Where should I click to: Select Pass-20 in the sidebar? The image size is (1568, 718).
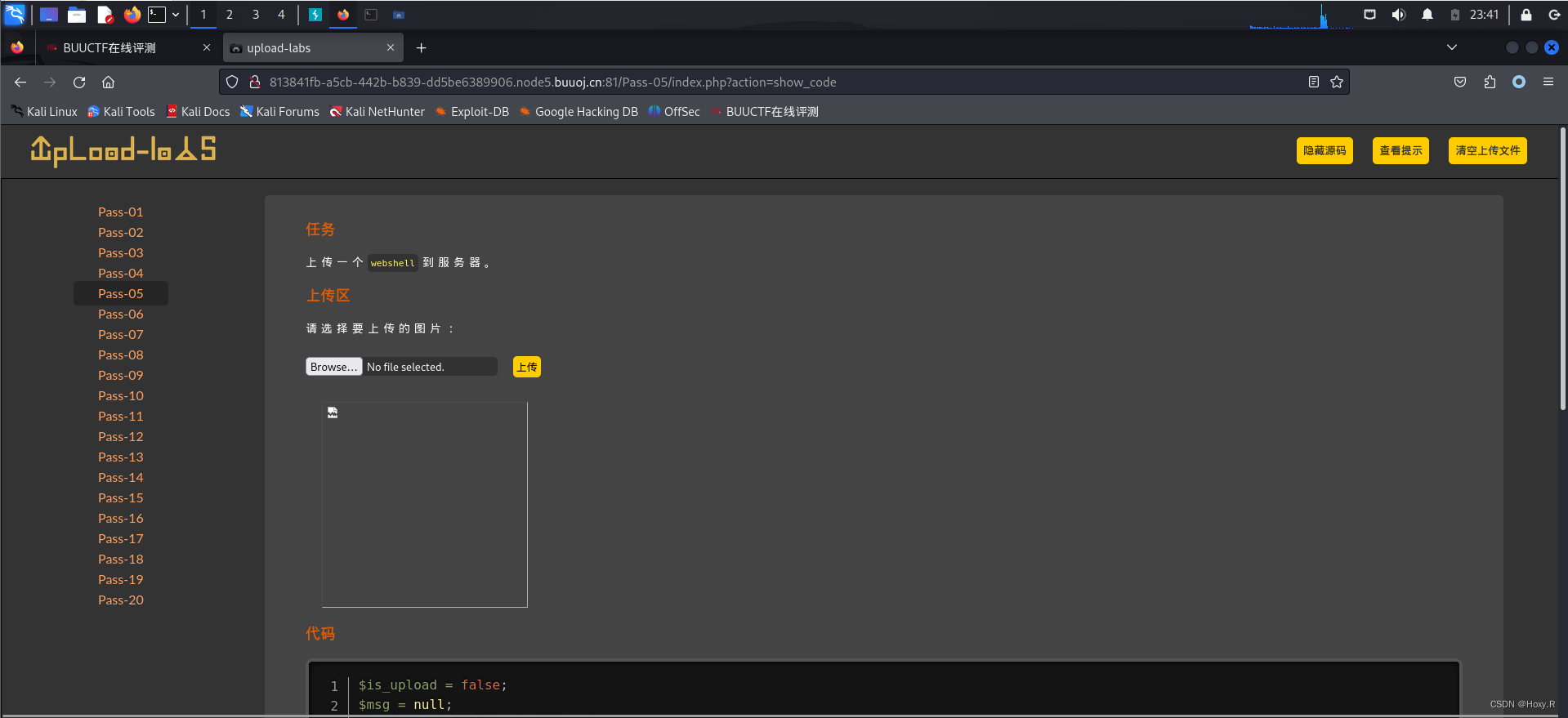121,600
